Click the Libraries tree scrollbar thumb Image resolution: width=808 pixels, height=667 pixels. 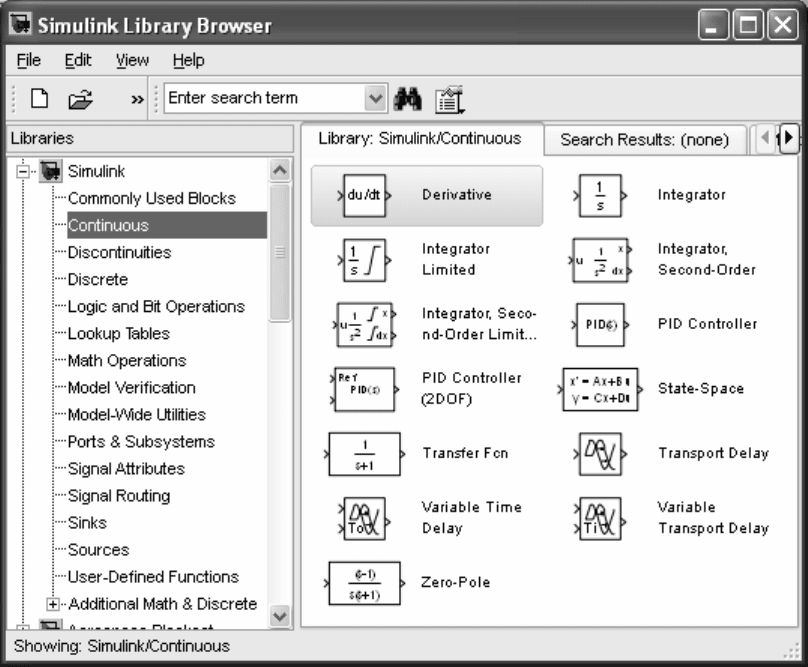tap(280, 253)
